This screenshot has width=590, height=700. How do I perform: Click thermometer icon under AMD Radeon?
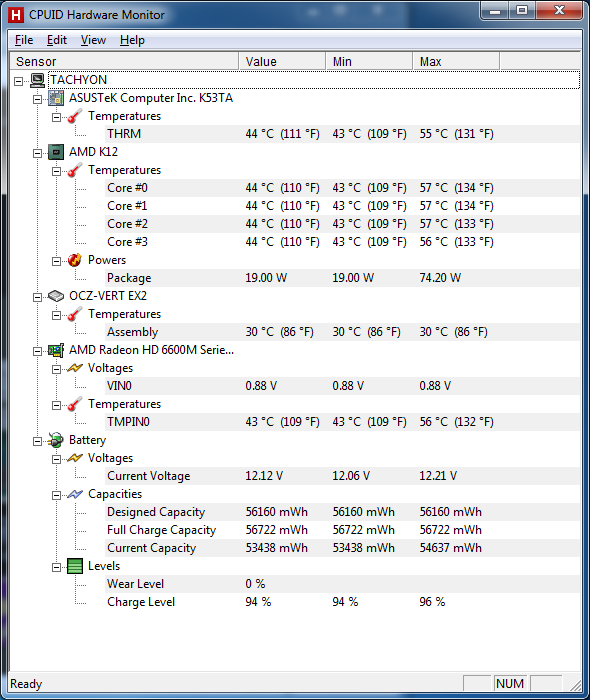(x=75, y=404)
